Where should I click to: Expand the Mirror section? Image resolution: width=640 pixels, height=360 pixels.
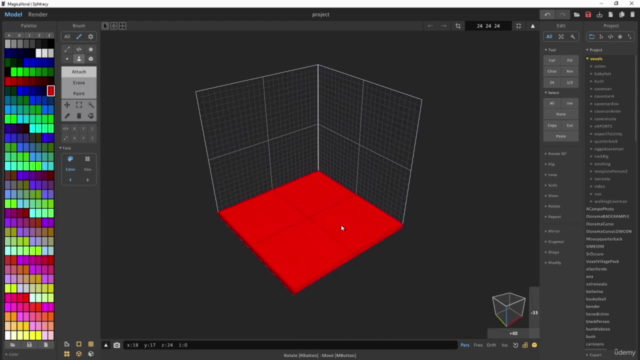(552, 231)
